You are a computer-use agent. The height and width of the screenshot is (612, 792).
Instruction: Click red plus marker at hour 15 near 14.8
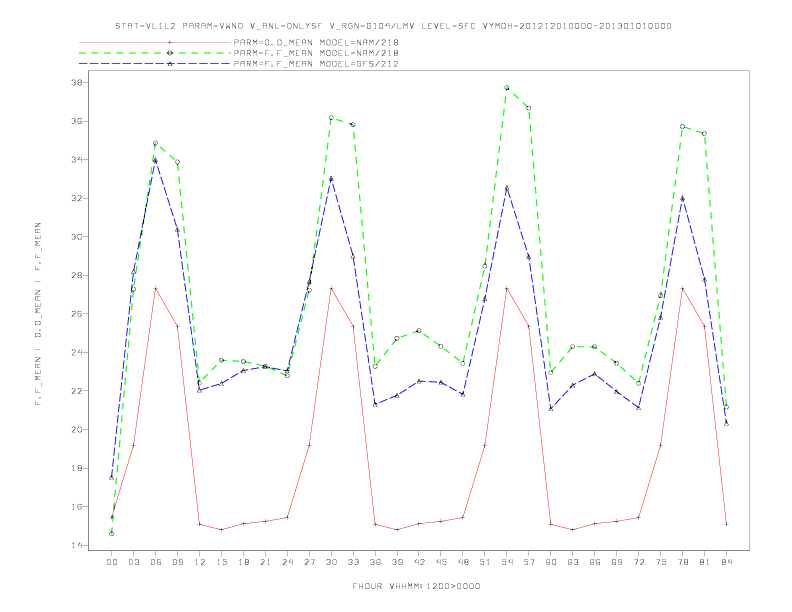coord(221,530)
